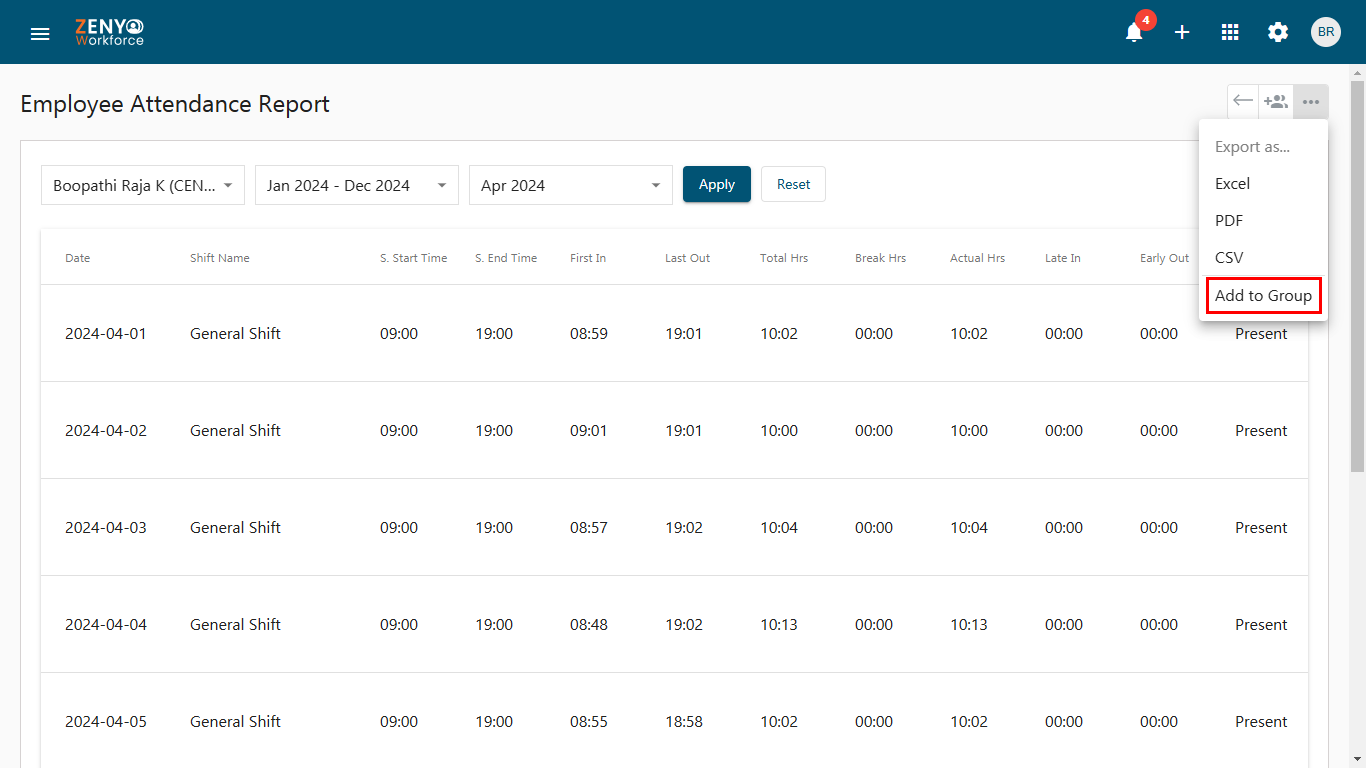Click the Late In column header
1366x768 pixels.
click(x=1063, y=258)
